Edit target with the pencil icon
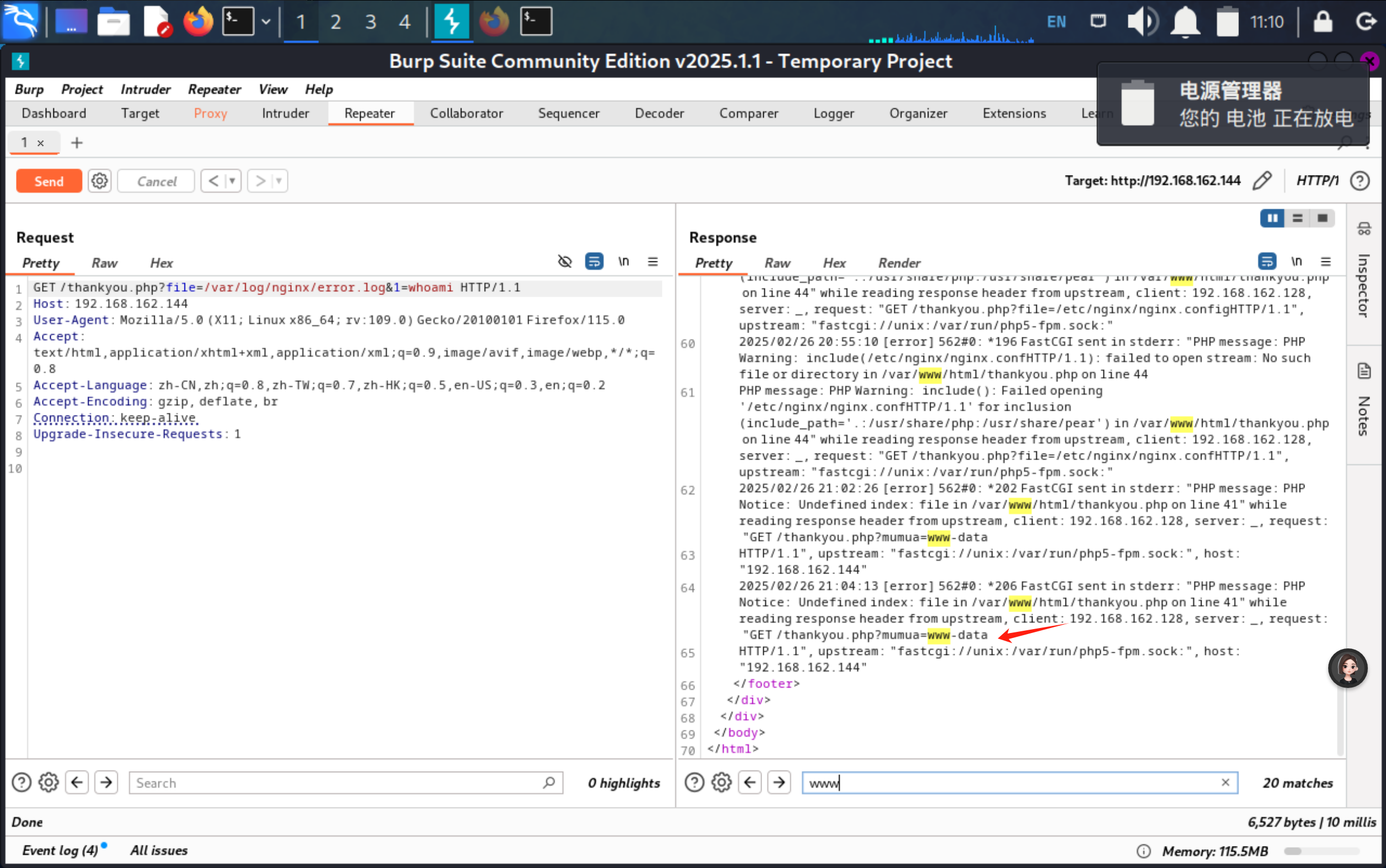 pyautogui.click(x=1262, y=181)
